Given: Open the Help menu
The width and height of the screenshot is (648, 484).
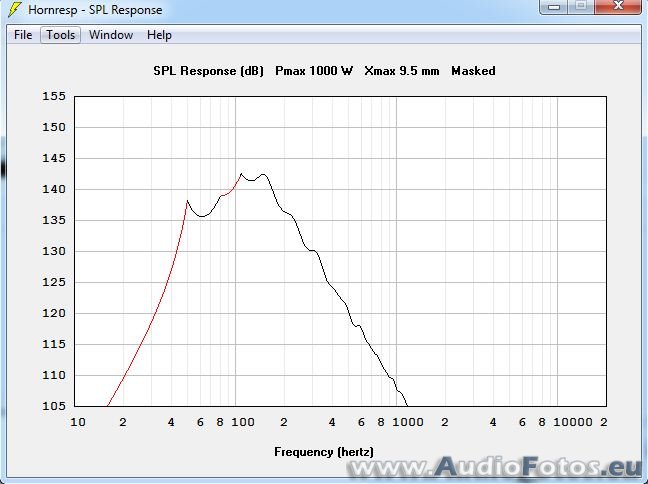Looking at the screenshot, I should (x=159, y=35).
